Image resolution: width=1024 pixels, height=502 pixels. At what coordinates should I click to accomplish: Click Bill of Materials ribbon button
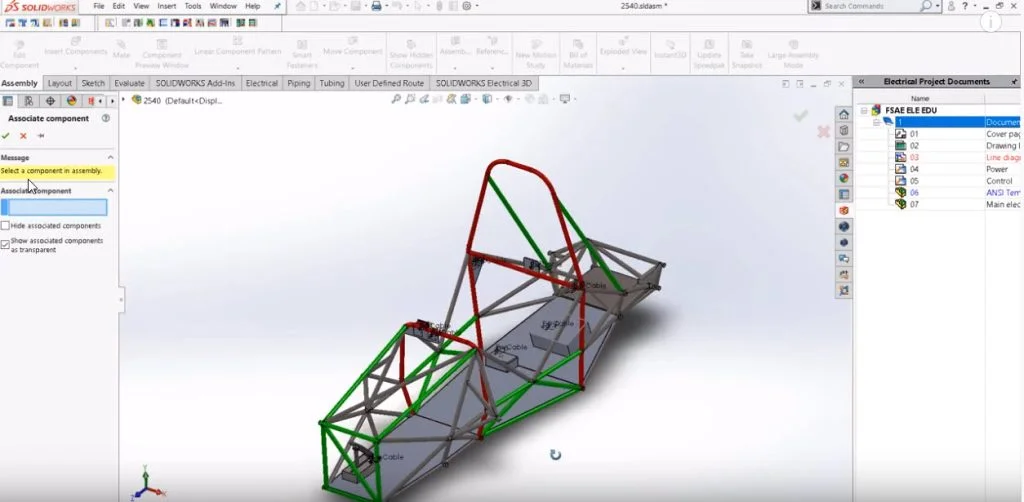[578, 54]
